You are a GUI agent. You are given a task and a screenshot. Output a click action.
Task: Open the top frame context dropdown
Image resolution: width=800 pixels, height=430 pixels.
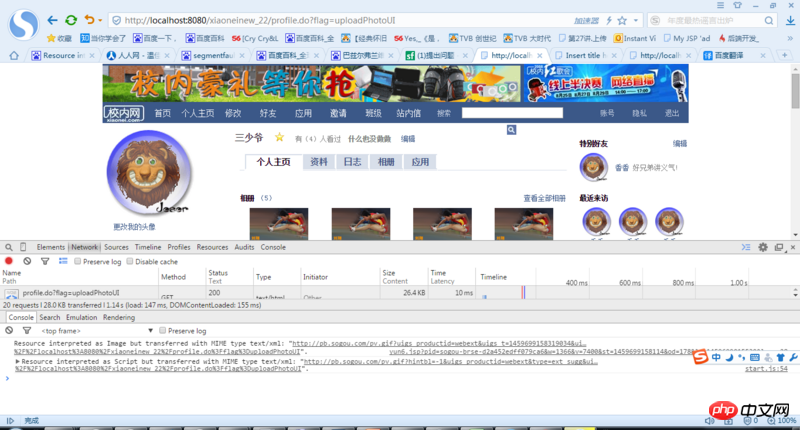[x=97, y=331]
